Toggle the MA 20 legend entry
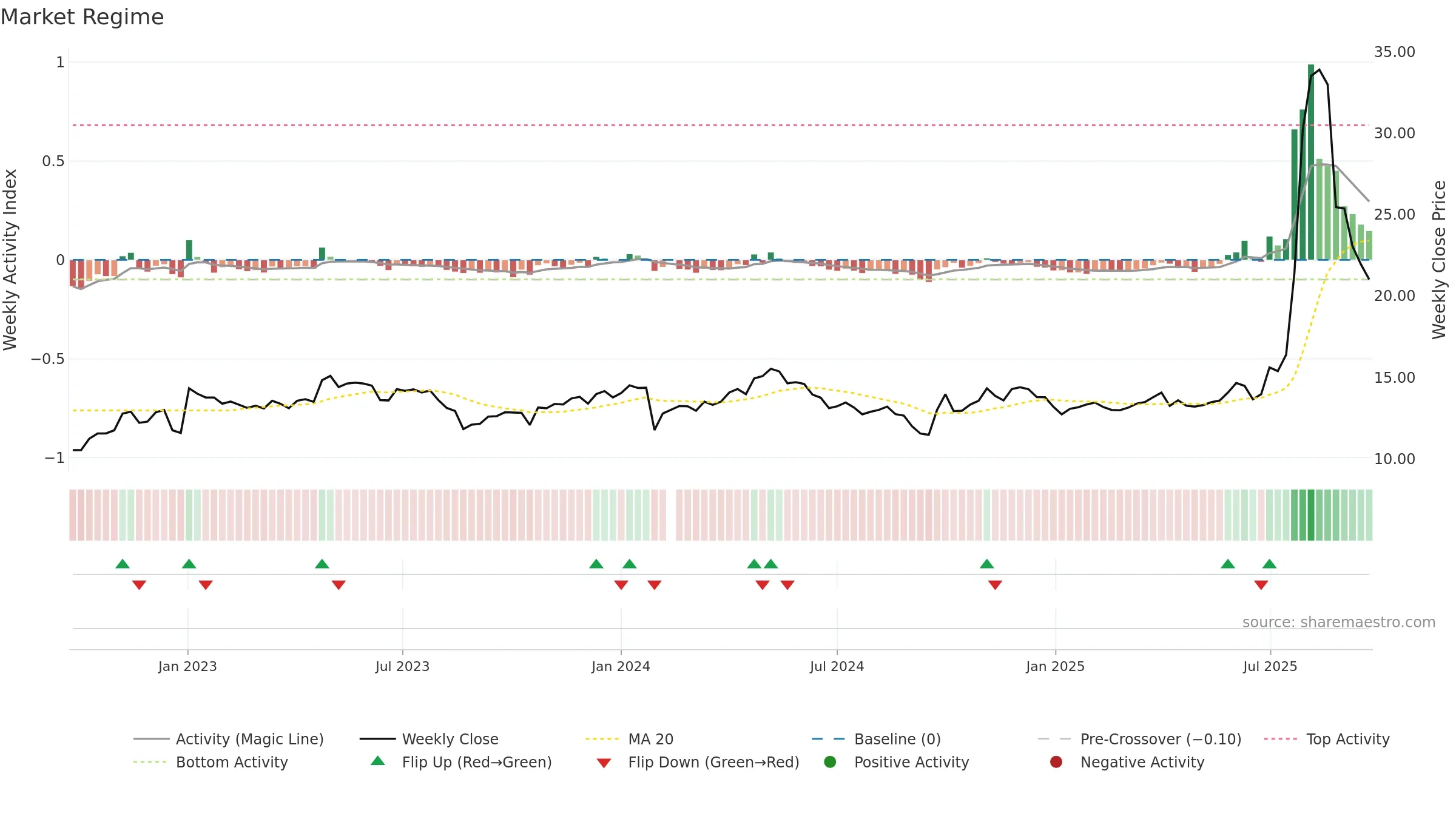The image size is (1456, 819). pos(629,739)
